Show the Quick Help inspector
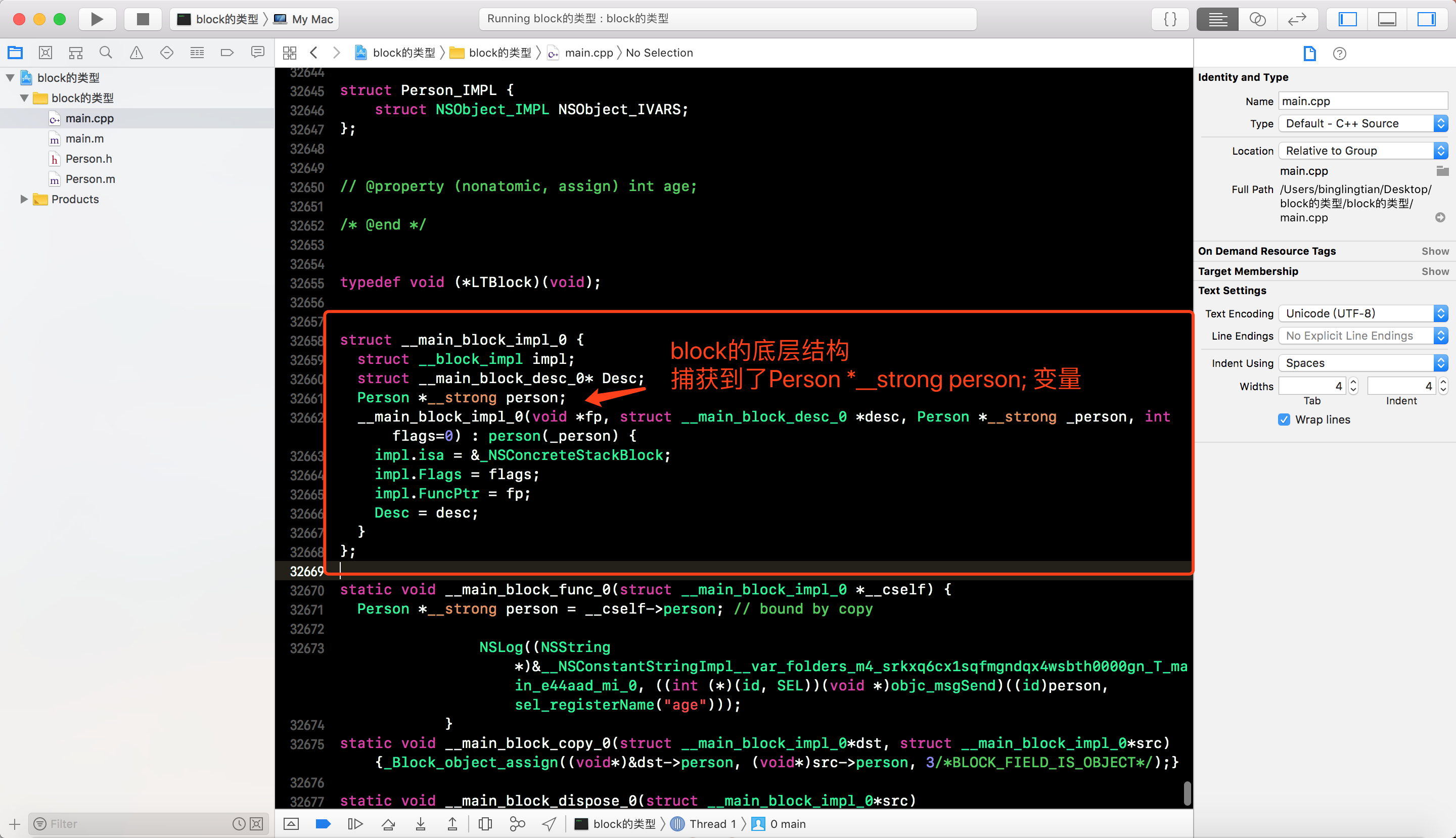Screen dimensions: 1456x838 [x=1339, y=54]
